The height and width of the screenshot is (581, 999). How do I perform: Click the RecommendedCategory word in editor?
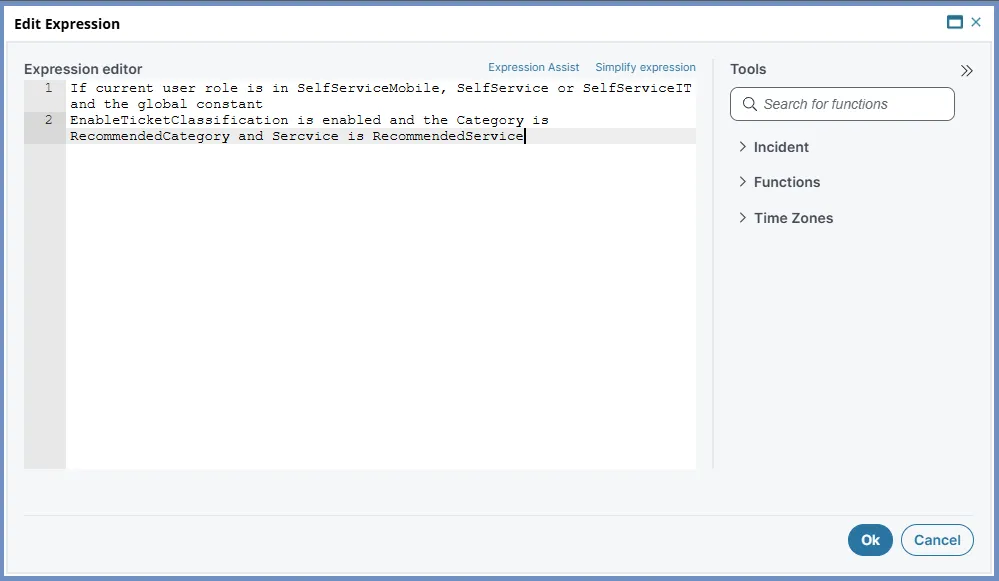[x=150, y=136]
